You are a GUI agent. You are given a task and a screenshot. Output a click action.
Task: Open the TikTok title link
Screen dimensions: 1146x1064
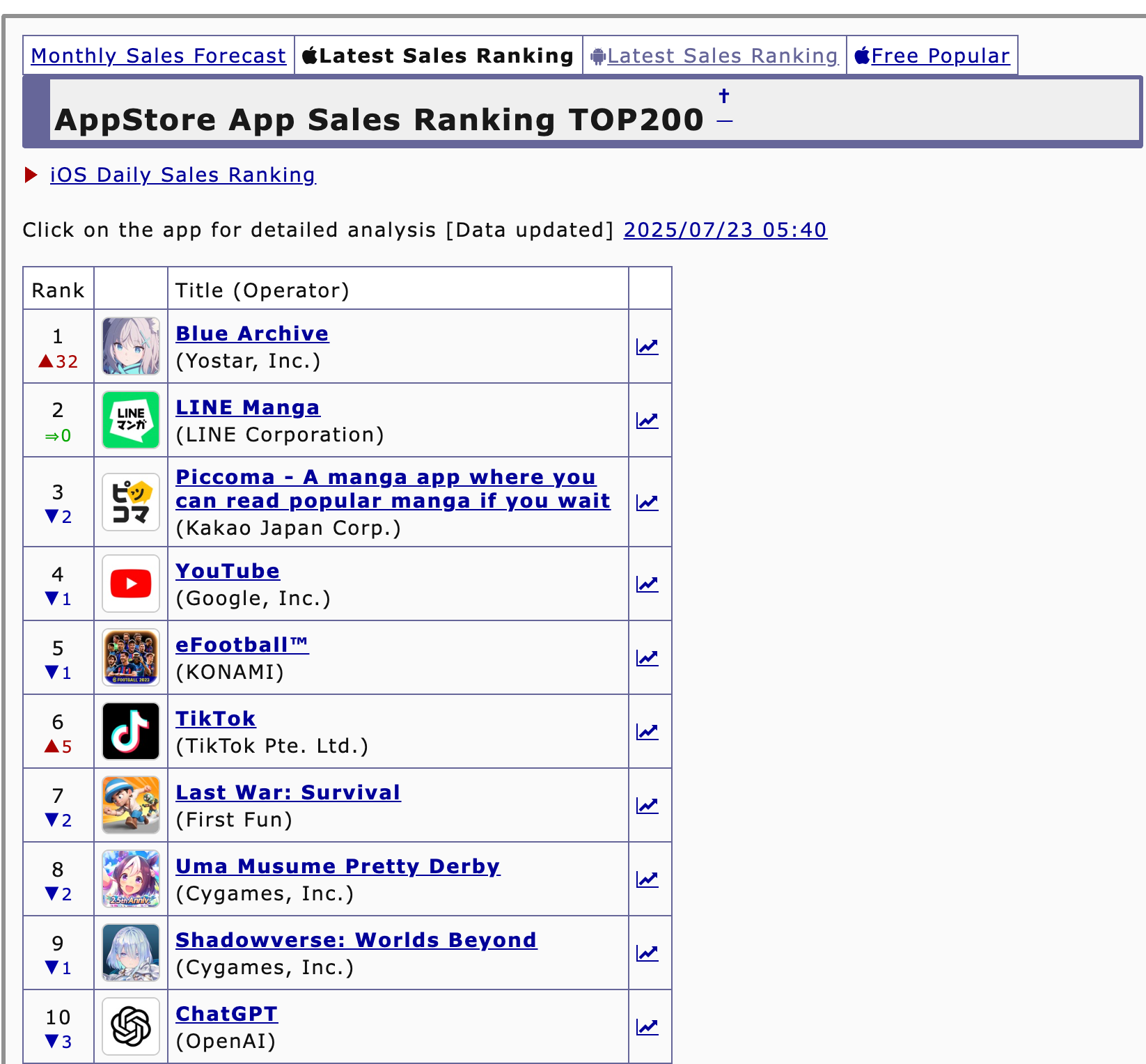(216, 719)
